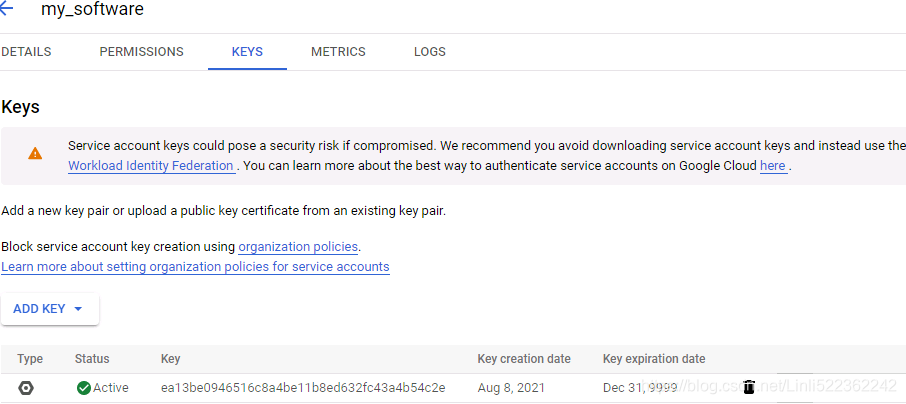Open Learn more about setting organization policies
This screenshot has width=906, height=404.
tap(195, 267)
